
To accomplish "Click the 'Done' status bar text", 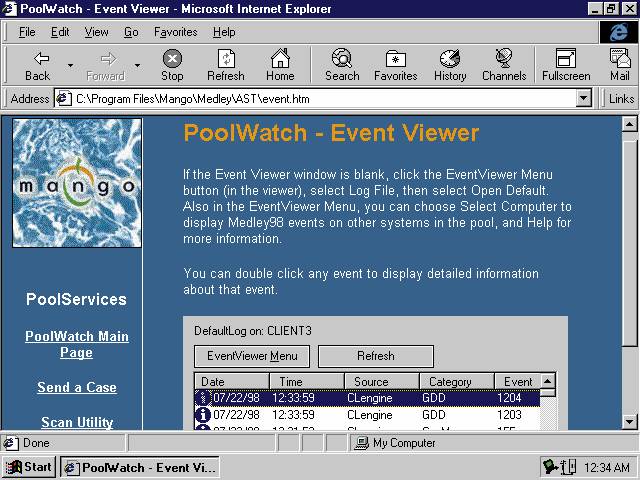I will pos(36,443).
